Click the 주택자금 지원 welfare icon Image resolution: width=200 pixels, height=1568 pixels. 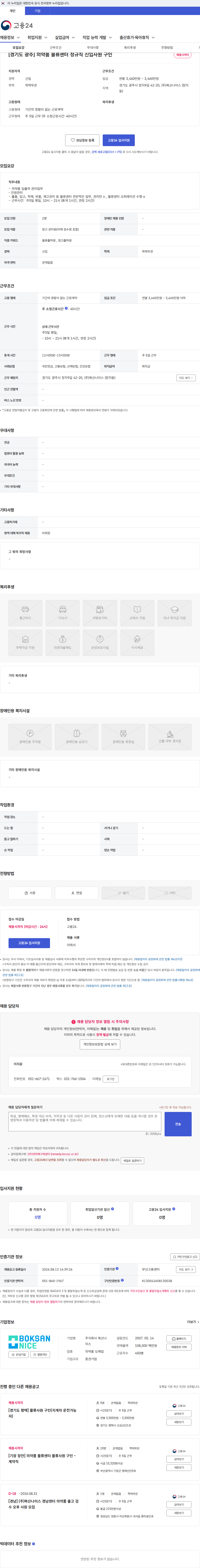26,643
